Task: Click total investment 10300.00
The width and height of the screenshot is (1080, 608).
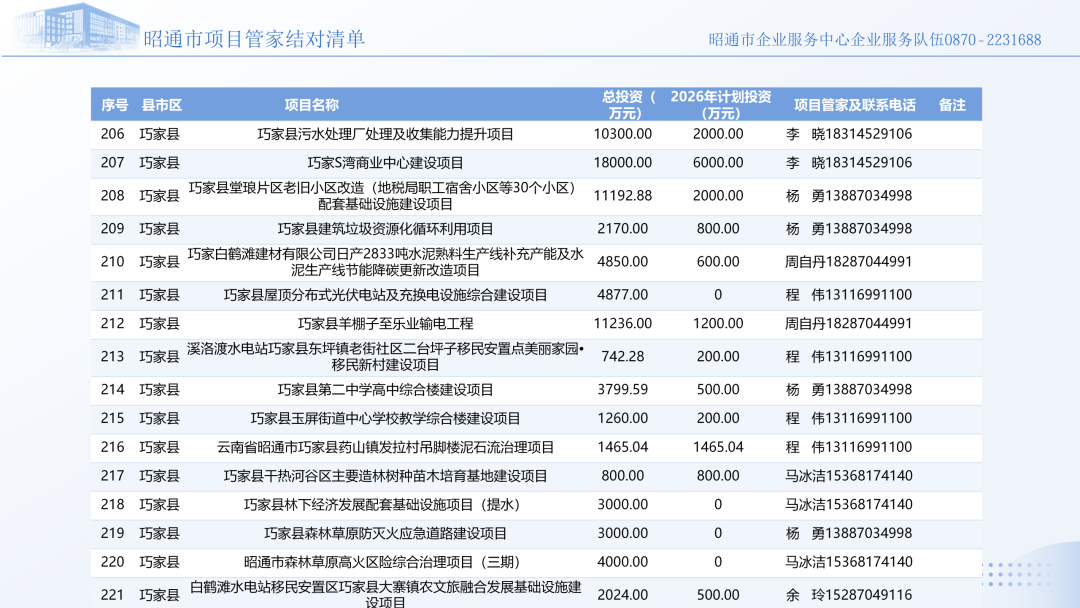Action: [x=623, y=134]
